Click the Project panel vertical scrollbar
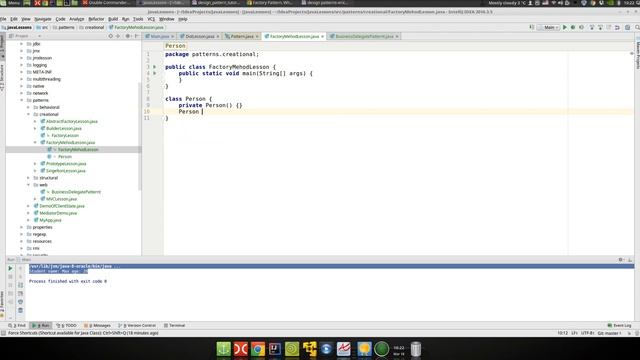 (140, 136)
